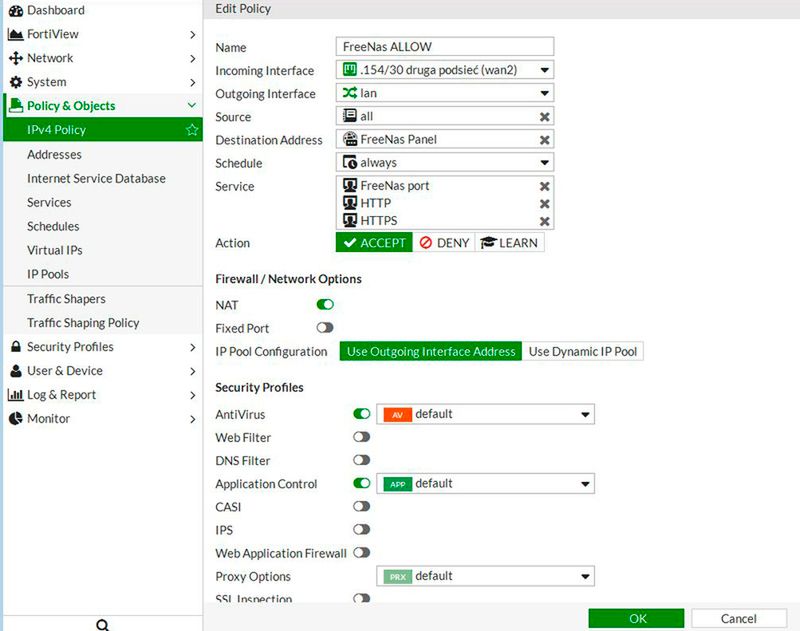Choose Use Dynamic IP Pool
The width and height of the screenshot is (800, 631).
point(583,351)
